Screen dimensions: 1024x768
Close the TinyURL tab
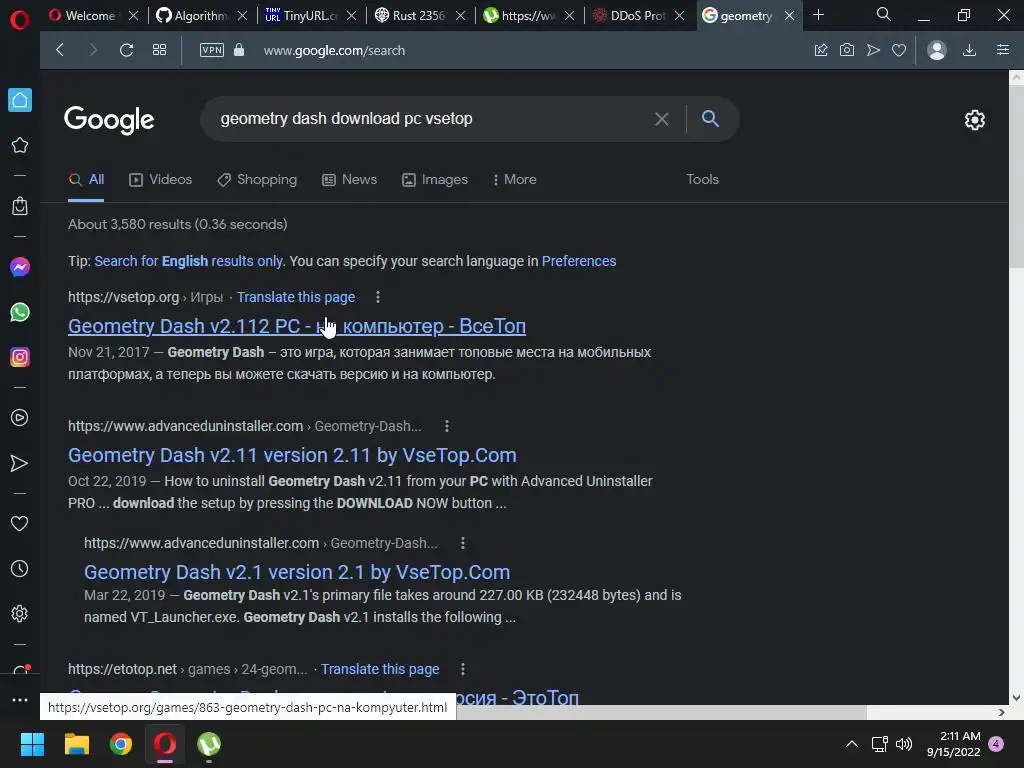[x=351, y=16]
